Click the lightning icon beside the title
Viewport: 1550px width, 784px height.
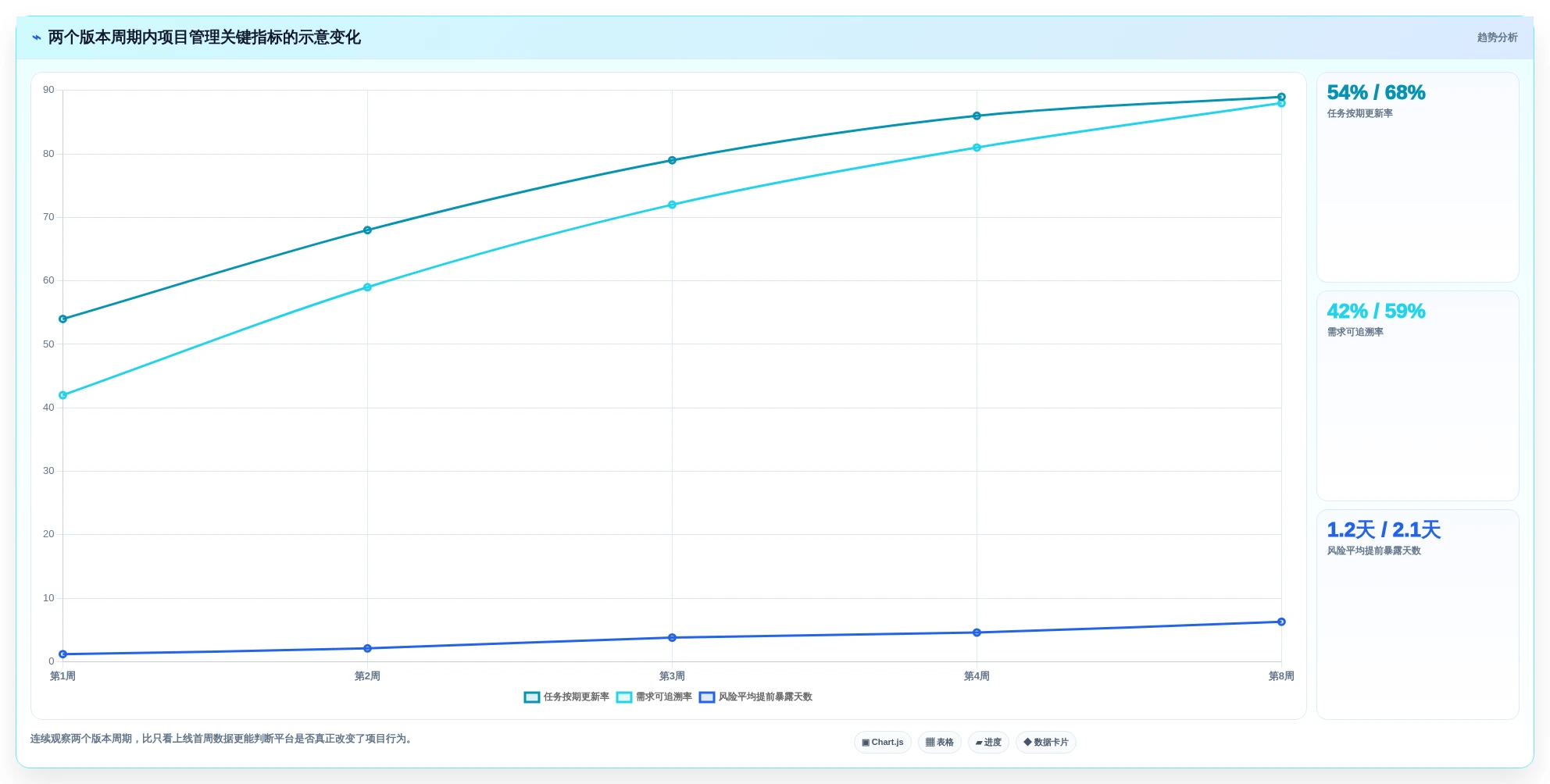(x=36, y=37)
